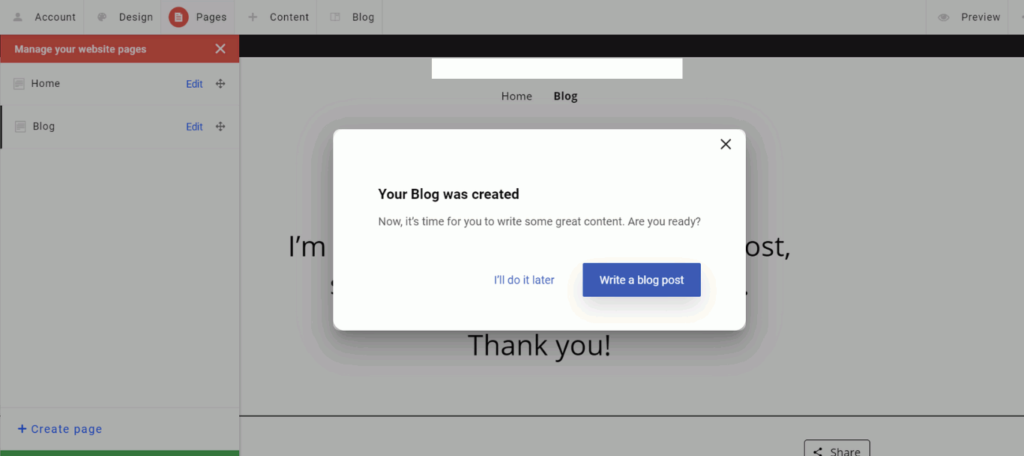The width and height of the screenshot is (1024, 456).
Task: Click the Content plus icon
Action: (253, 17)
